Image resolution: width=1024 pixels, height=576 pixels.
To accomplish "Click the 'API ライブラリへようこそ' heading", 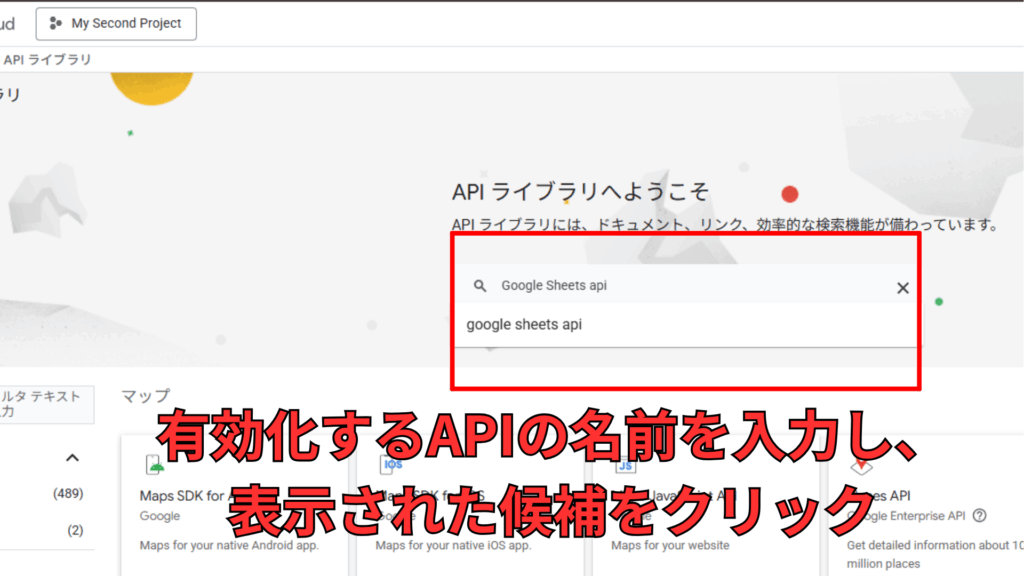I will pyautogui.click(x=580, y=192).
